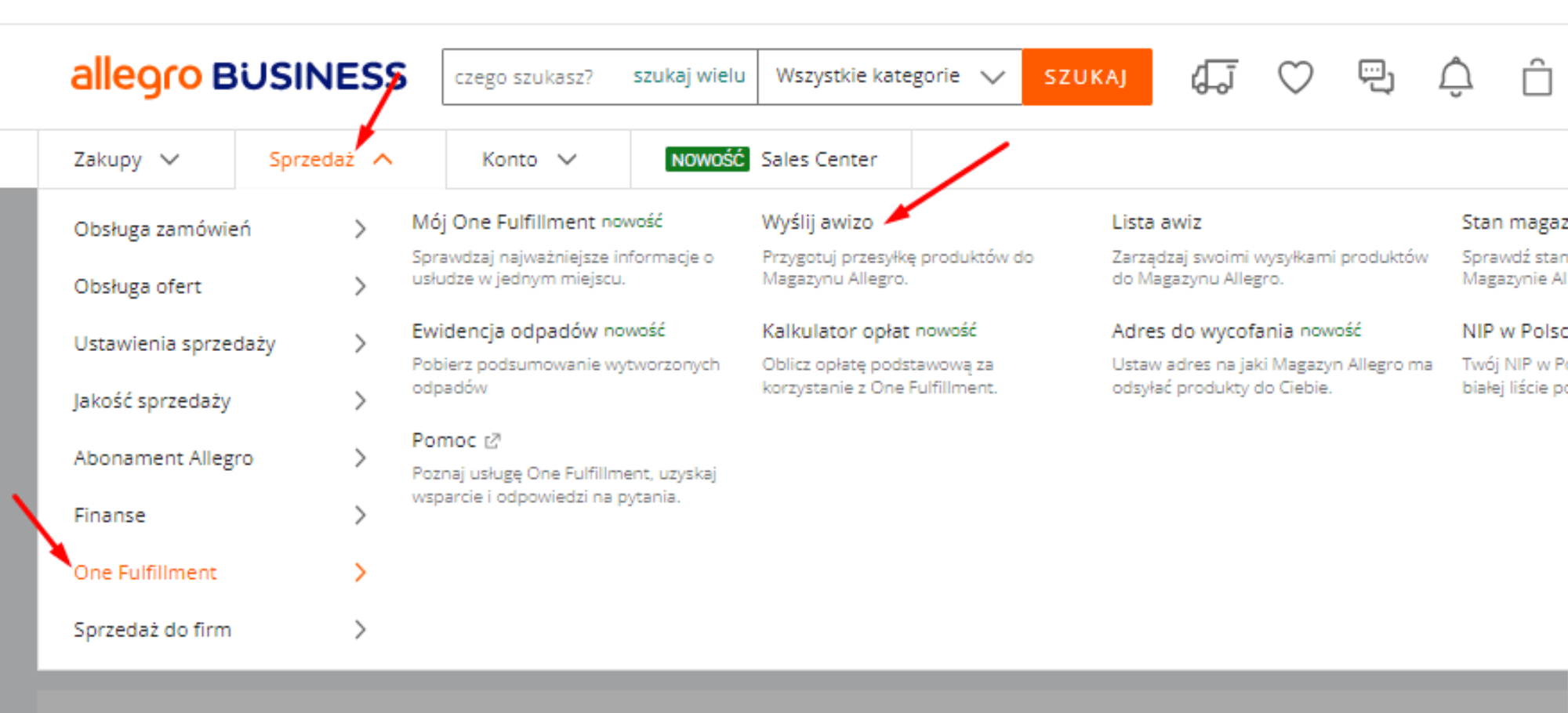1568x713 pixels.
Task: Open the messages chat icon
Action: 1376,77
